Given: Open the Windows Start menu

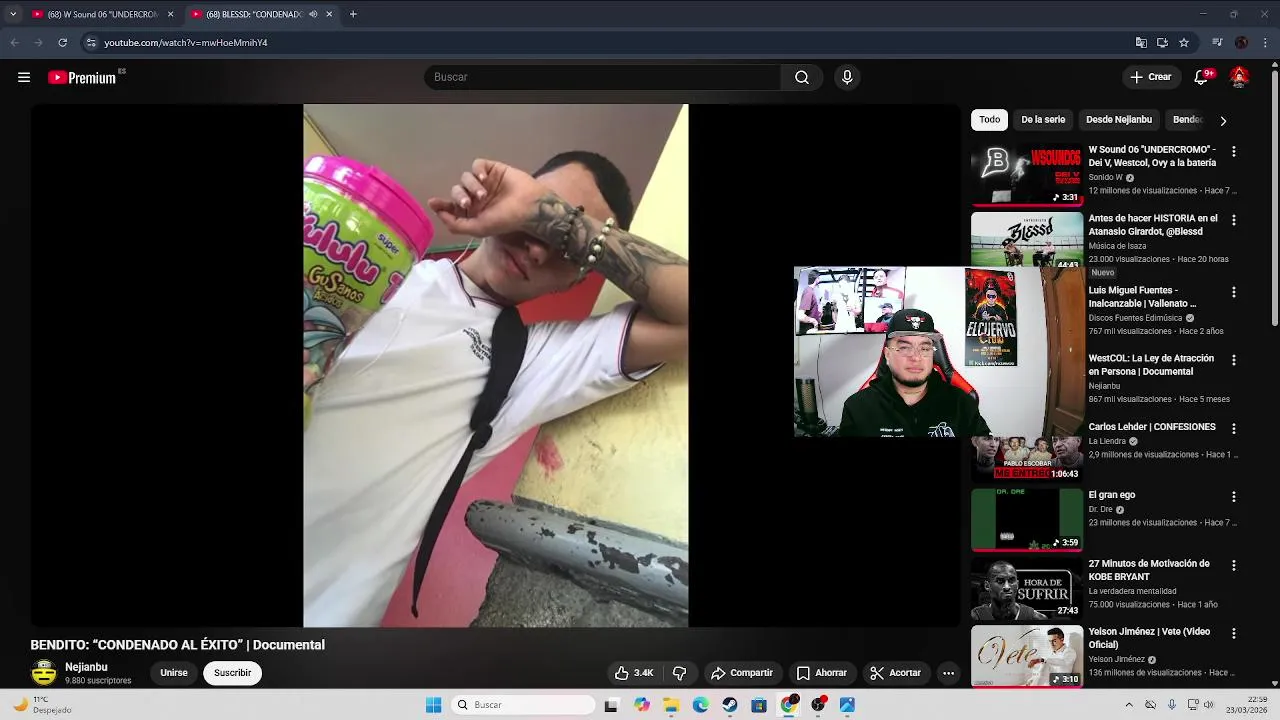Looking at the screenshot, I should [433, 705].
